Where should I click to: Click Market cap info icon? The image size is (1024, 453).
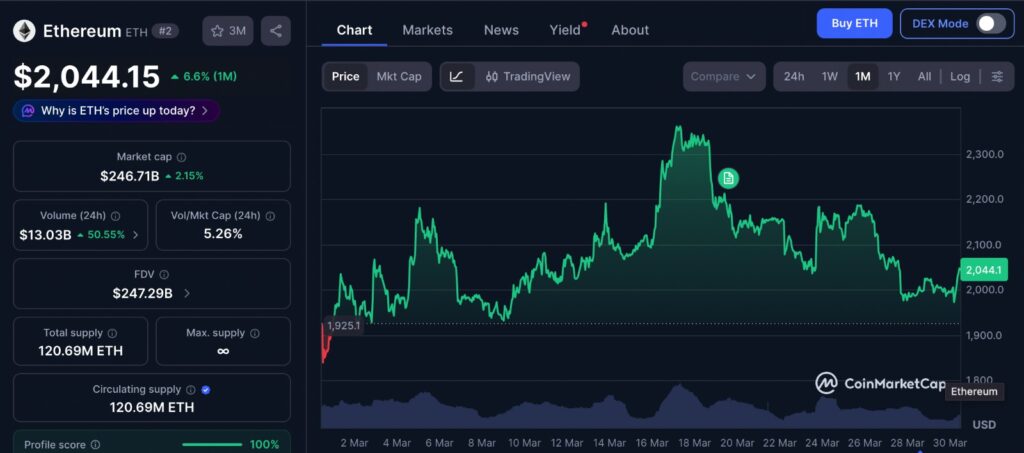[x=182, y=157]
